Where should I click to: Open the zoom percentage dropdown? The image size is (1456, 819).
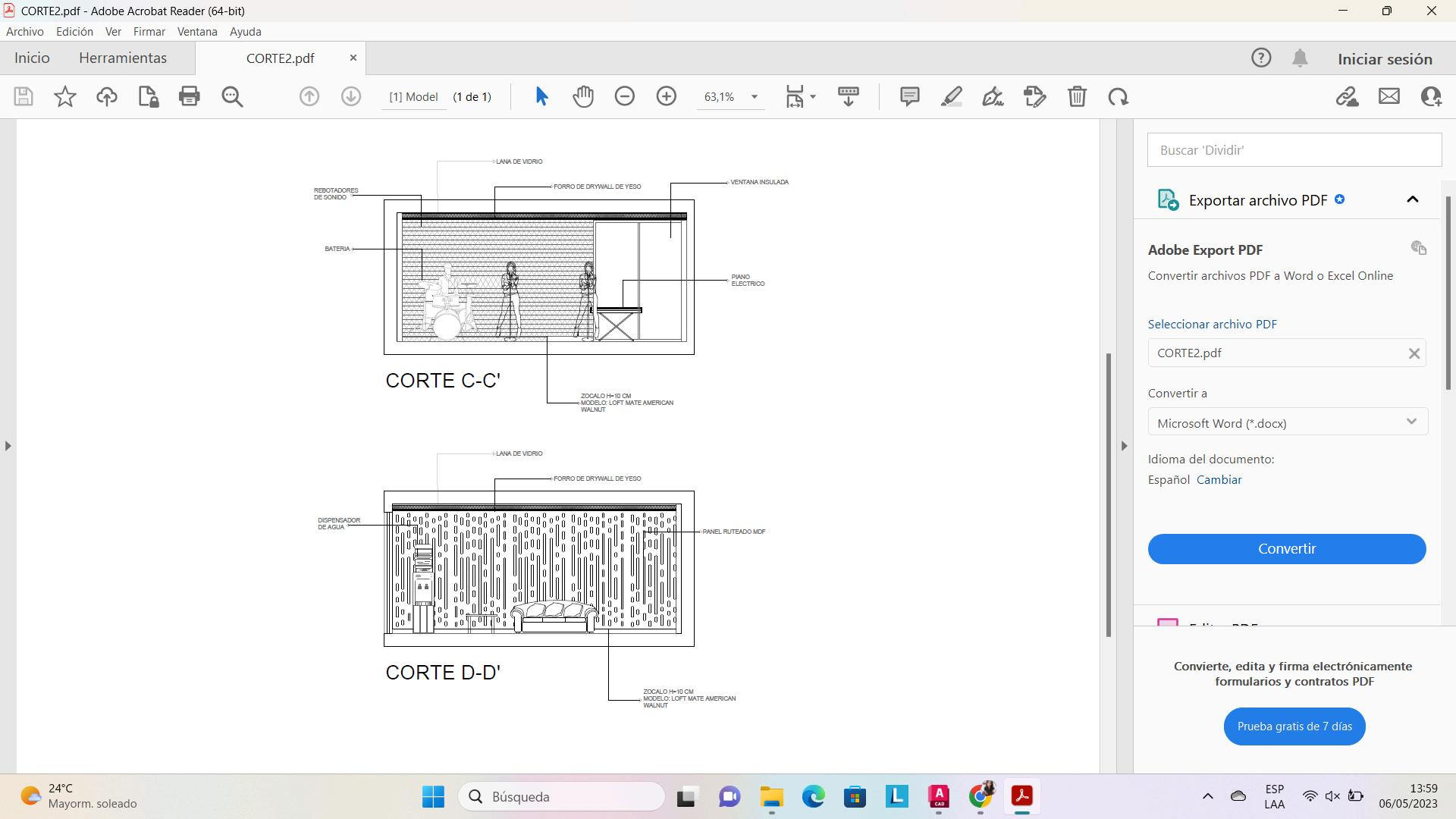pyautogui.click(x=754, y=97)
